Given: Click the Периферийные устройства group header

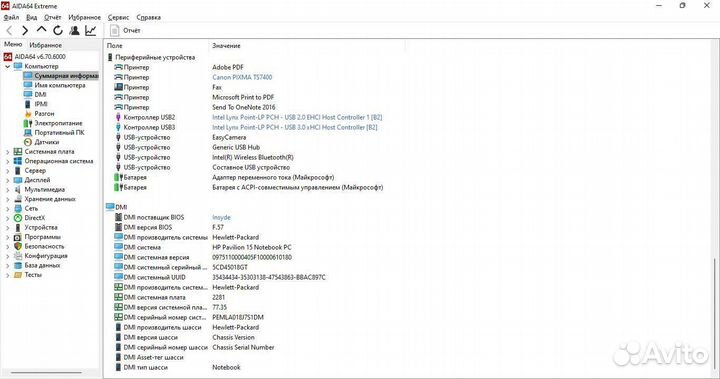Looking at the screenshot, I should [x=151, y=57].
